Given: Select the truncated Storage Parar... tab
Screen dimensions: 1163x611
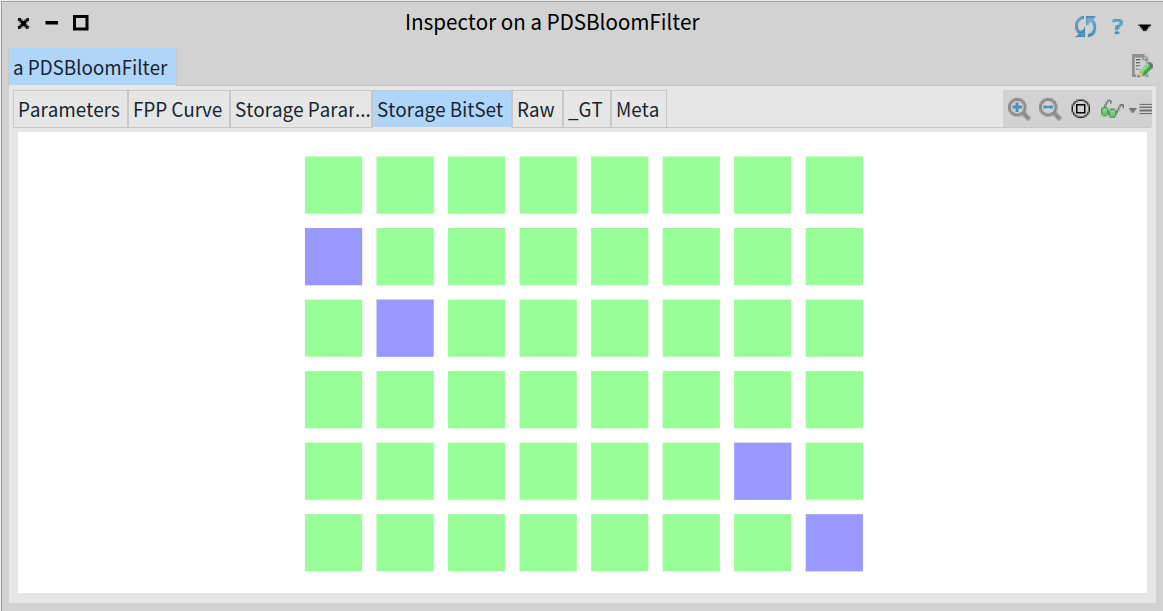Looking at the screenshot, I should click(x=301, y=110).
